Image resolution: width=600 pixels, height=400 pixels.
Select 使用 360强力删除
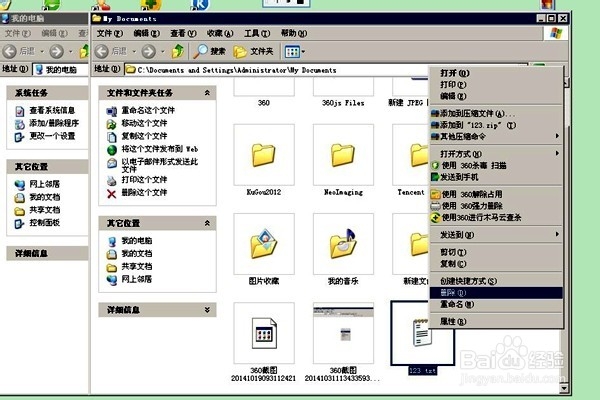click(496, 206)
